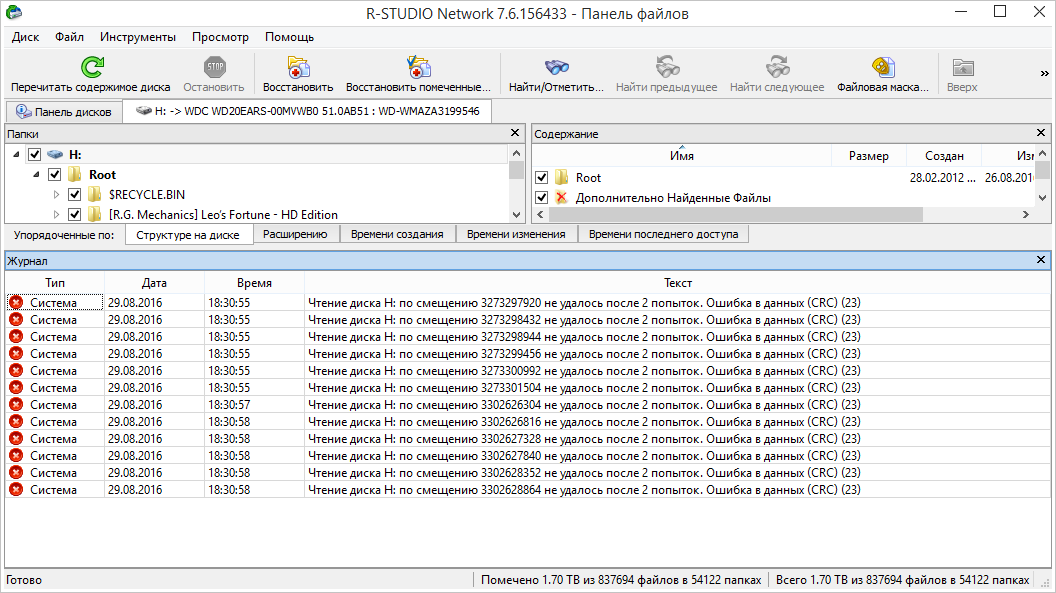This screenshot has width=1056, height=593.
Task: Click the Root folder icon in tree
Action: click(74, 175)
